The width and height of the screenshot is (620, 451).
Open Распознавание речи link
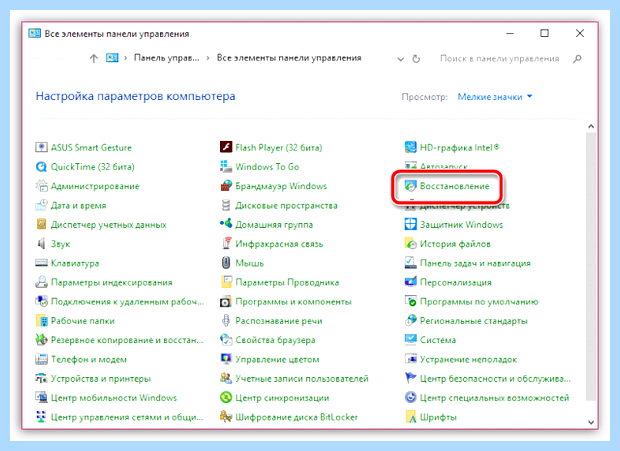coord(279,321)
